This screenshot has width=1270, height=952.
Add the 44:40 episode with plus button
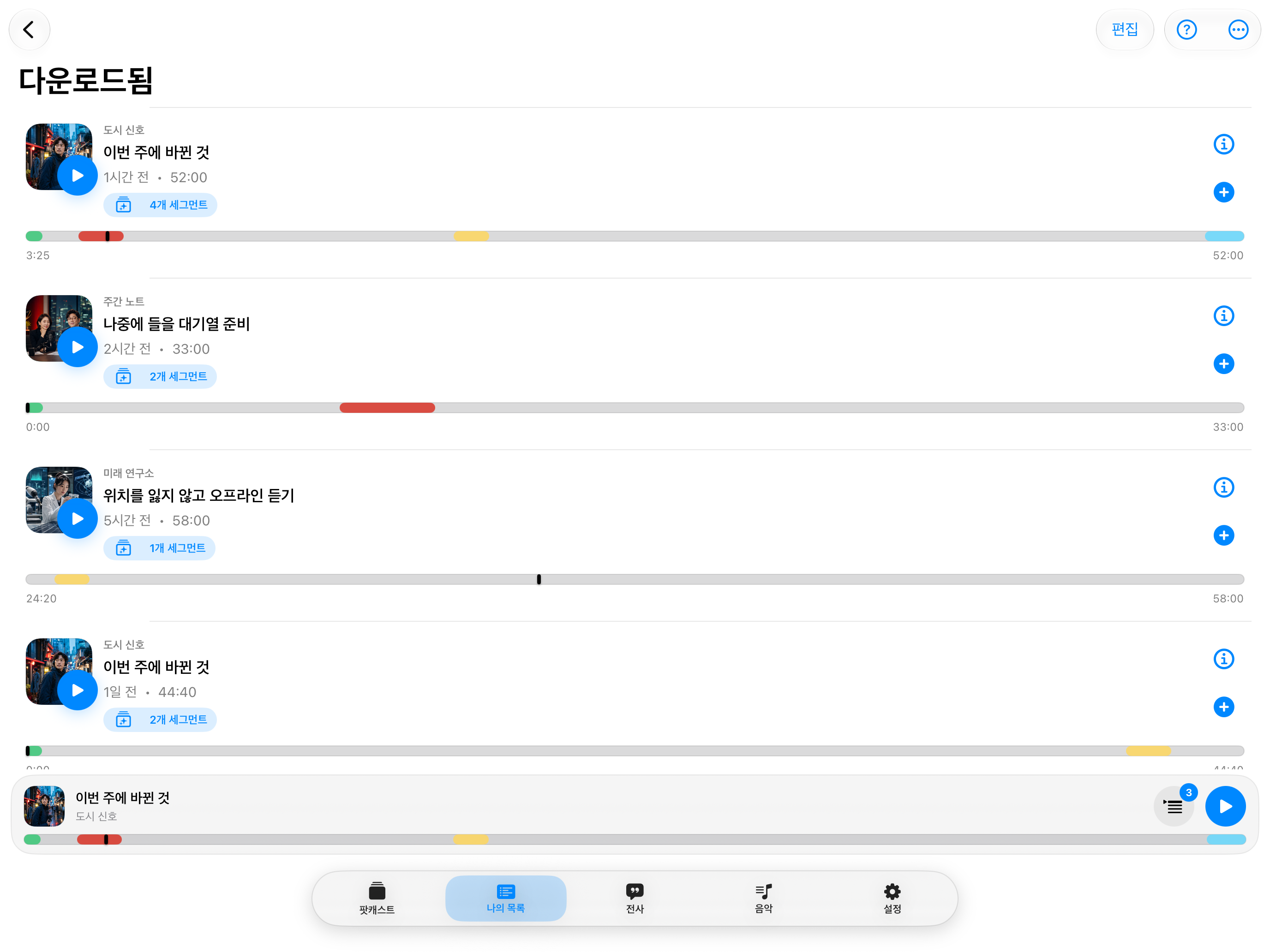click(1223, 707)
